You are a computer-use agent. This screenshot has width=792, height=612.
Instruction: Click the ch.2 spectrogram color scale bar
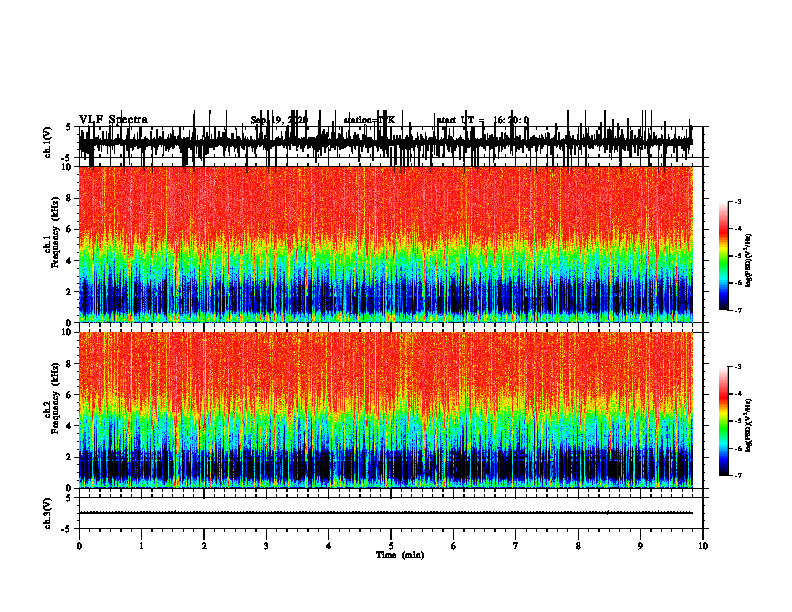point(724,421)
